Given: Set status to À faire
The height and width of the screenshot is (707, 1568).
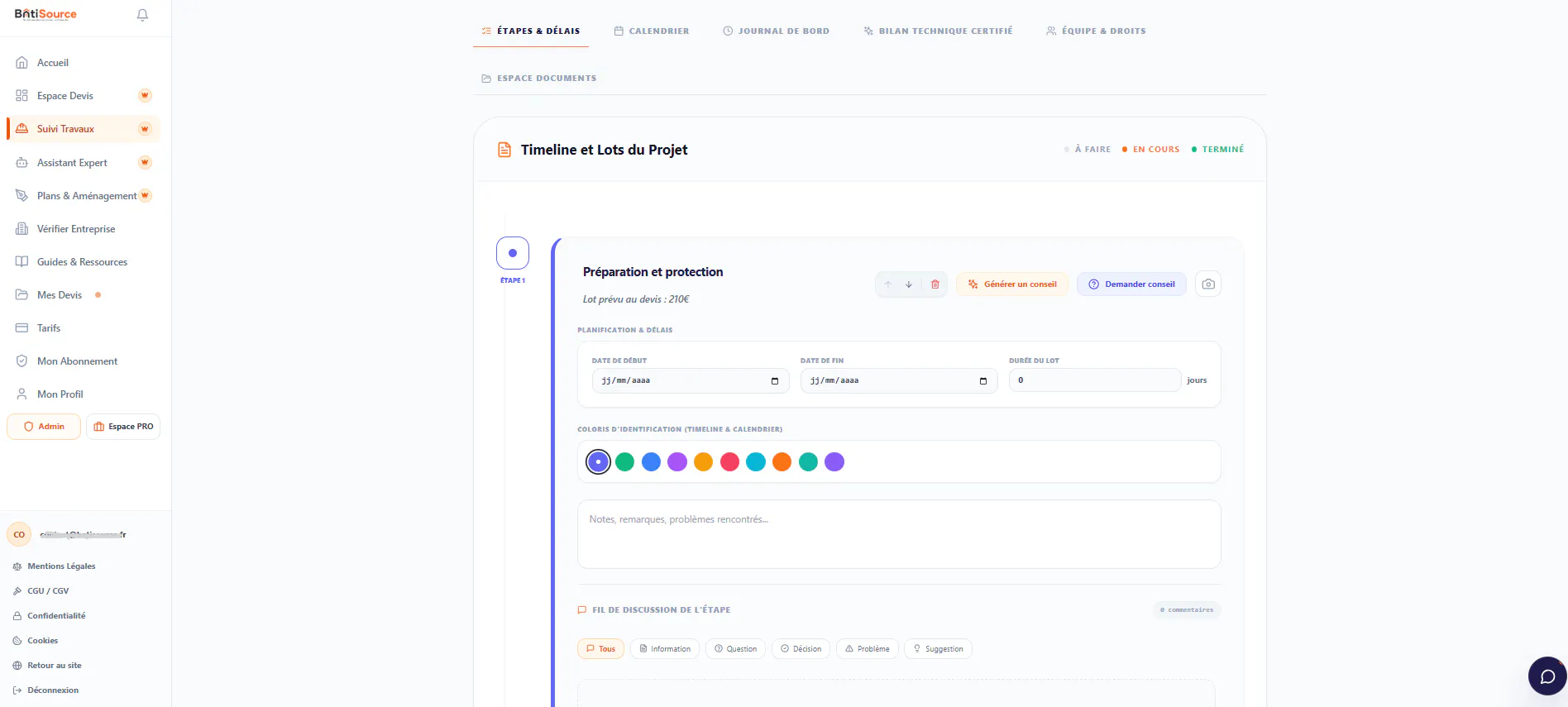Looking at the screenshot, I should click(1088, 150).
